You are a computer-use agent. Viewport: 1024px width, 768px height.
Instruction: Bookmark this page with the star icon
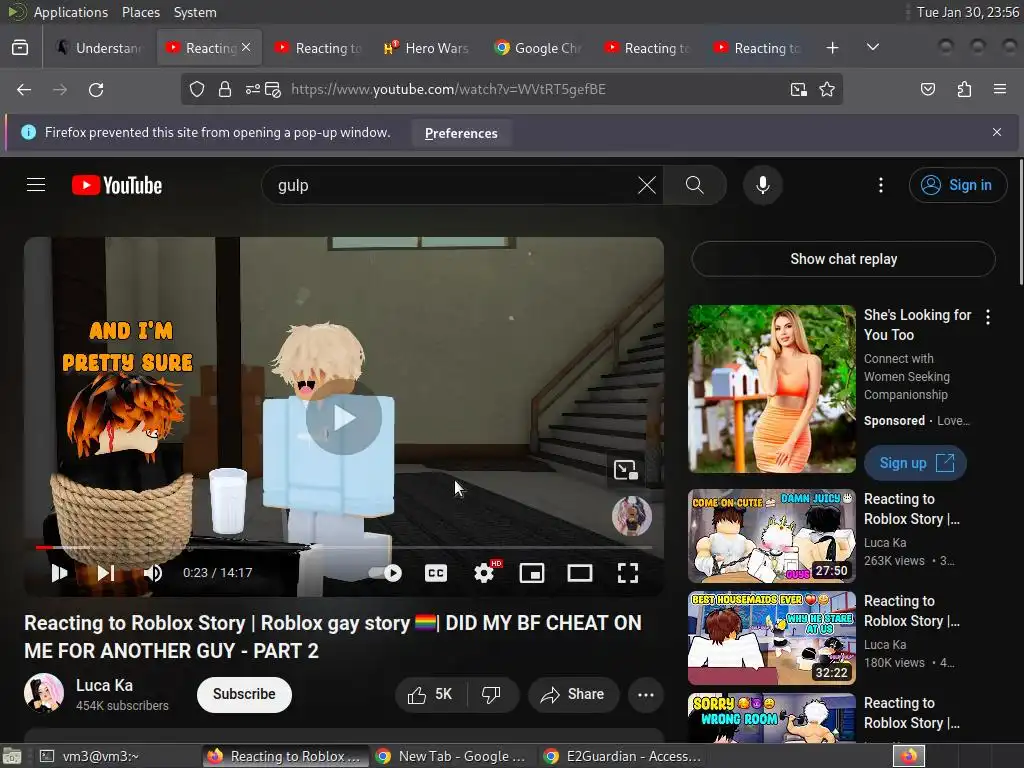pos(827,89)
